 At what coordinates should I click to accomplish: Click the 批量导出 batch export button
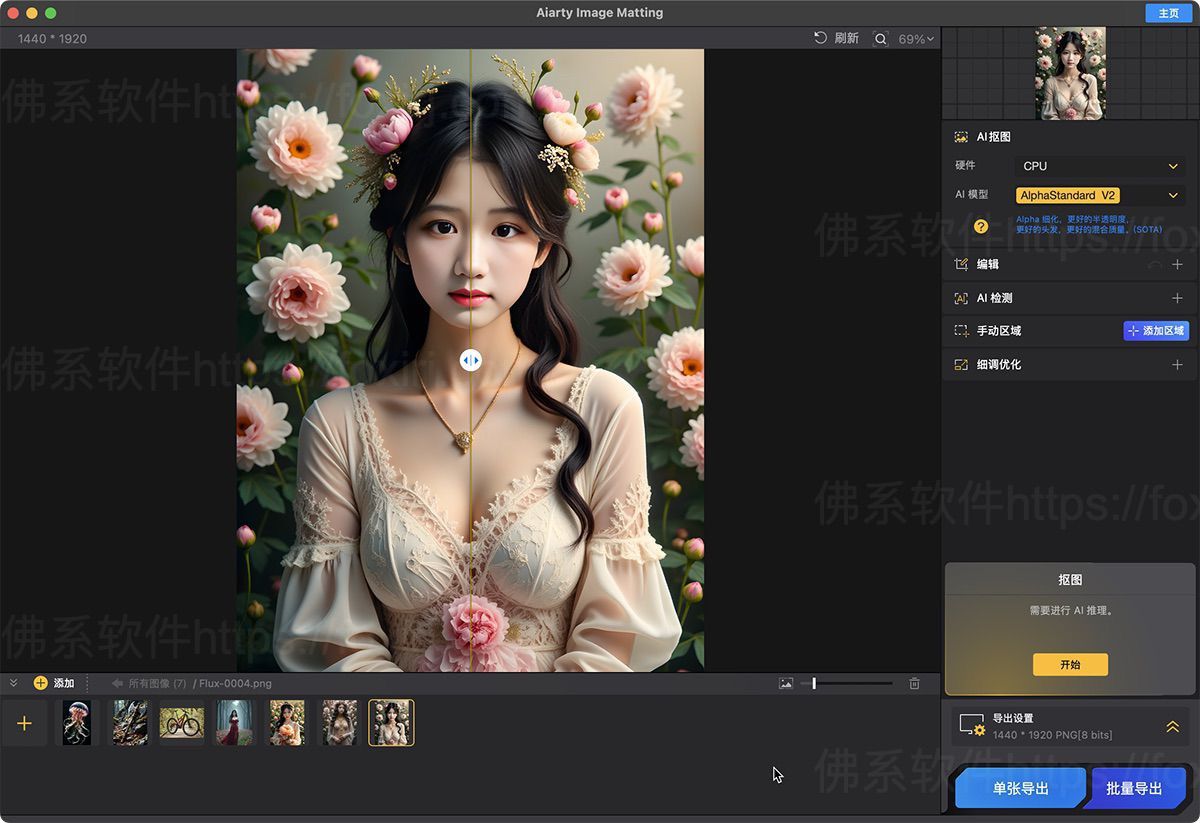tap(1134, 788)
